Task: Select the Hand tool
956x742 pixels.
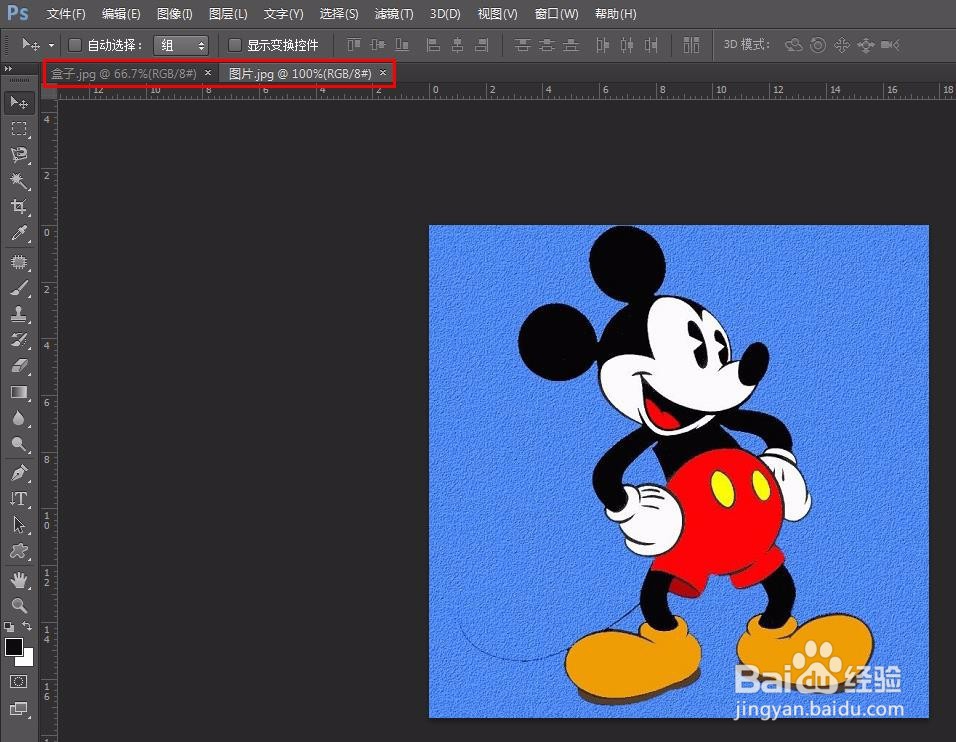Action: (19, 580)
